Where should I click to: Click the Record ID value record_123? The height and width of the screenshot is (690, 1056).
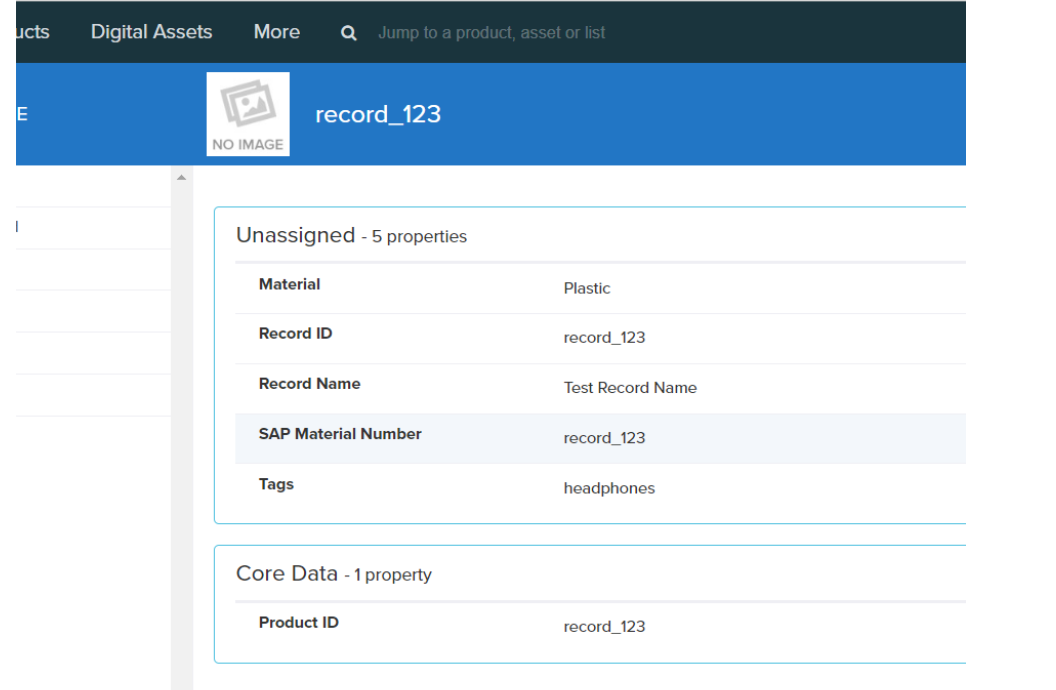(x=604, y=338)
